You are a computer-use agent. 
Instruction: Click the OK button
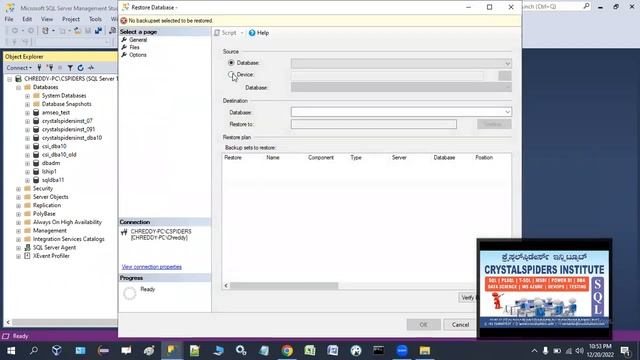423,324
